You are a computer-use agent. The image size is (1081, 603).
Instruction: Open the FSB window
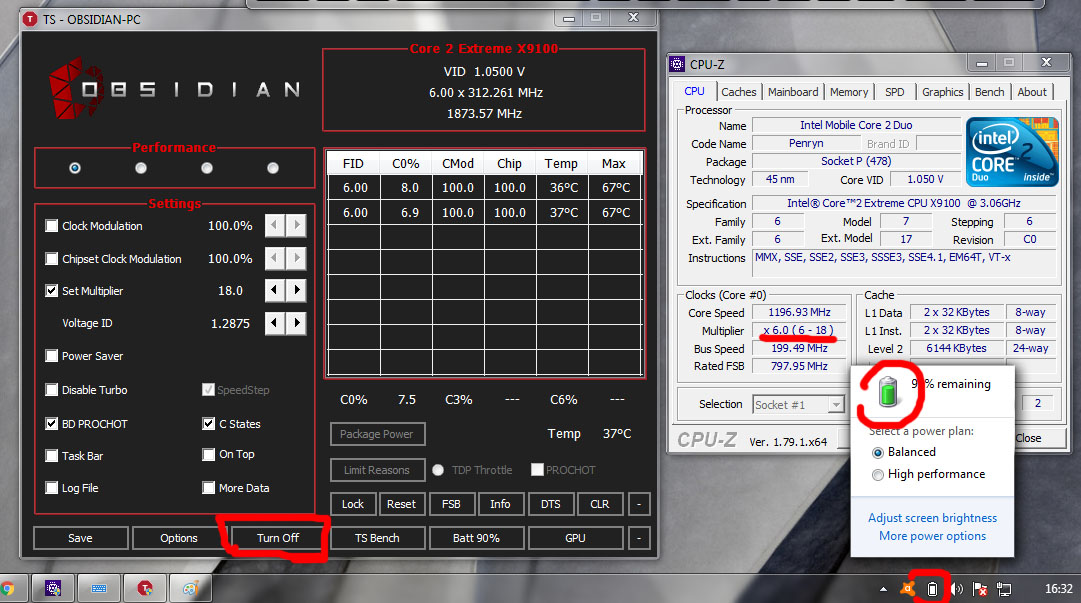(x=452, y=504)
